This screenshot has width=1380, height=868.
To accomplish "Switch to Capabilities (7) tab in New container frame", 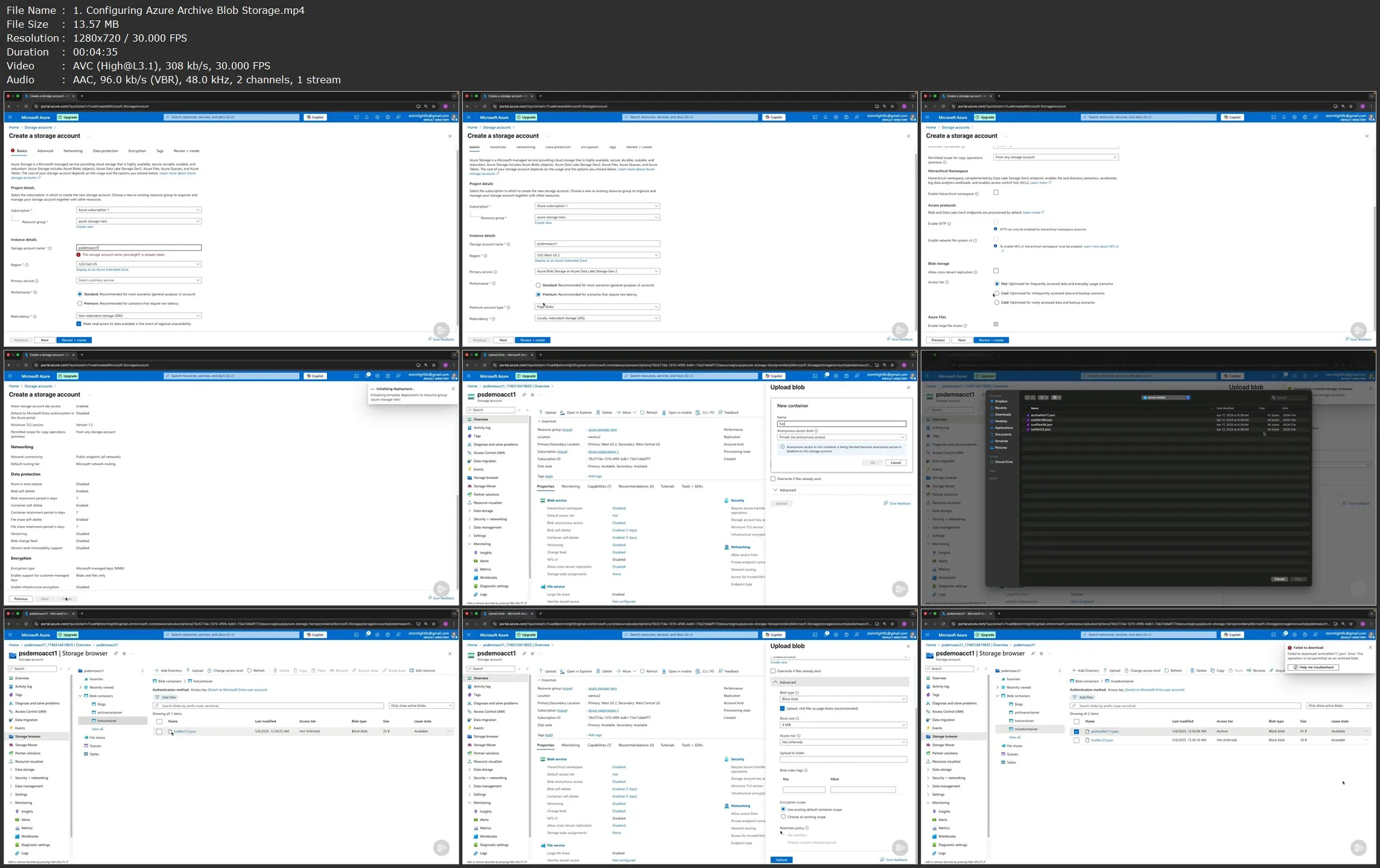I will click(x=599, y=486).
